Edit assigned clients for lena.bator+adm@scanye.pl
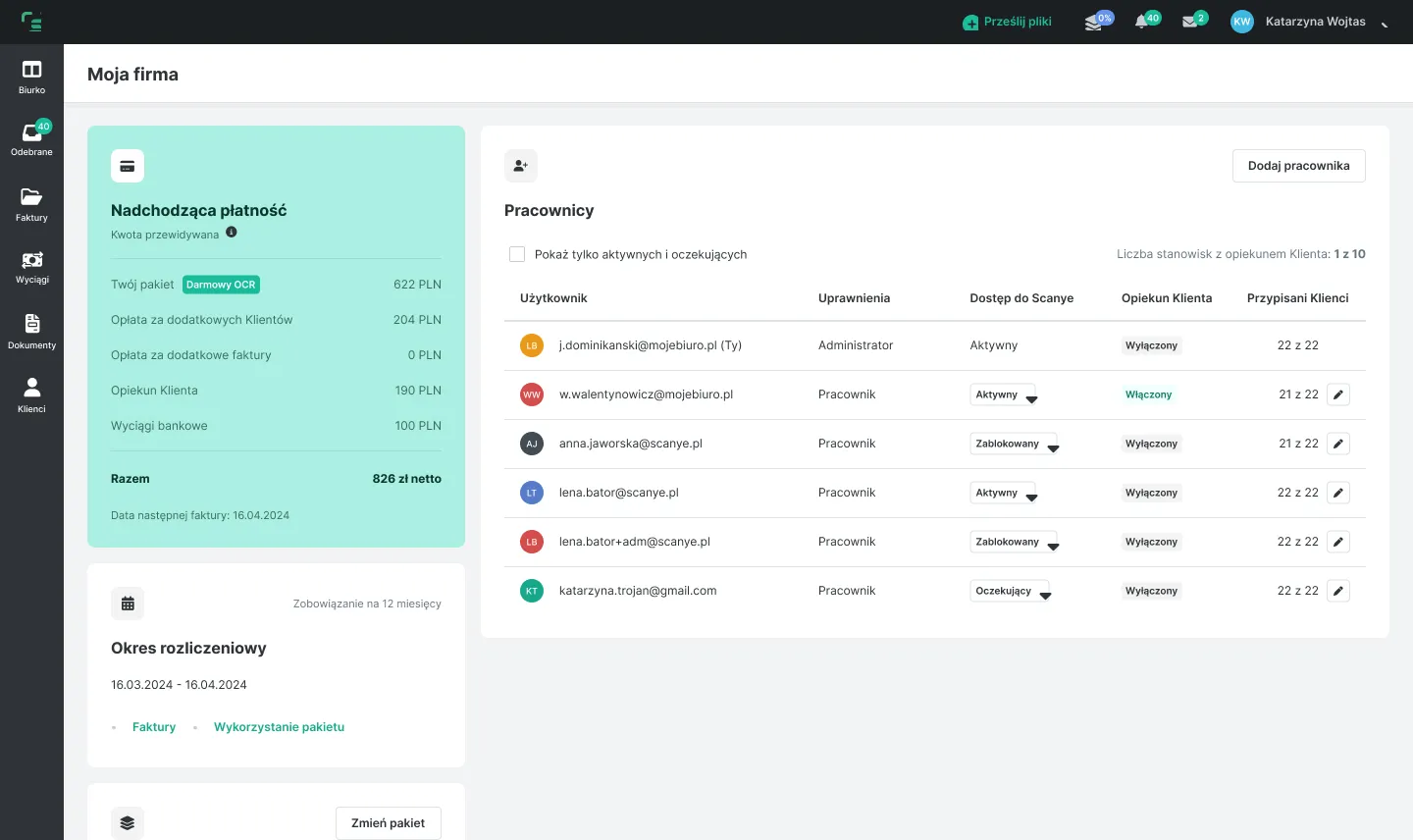 (1338, 542)
